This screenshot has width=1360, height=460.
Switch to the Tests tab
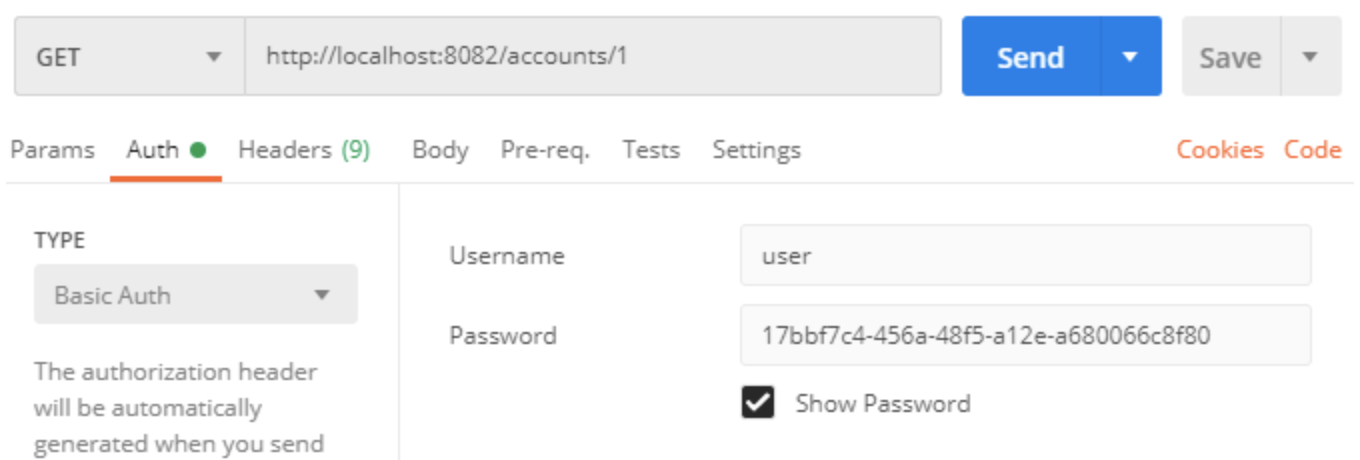[651, 150]
